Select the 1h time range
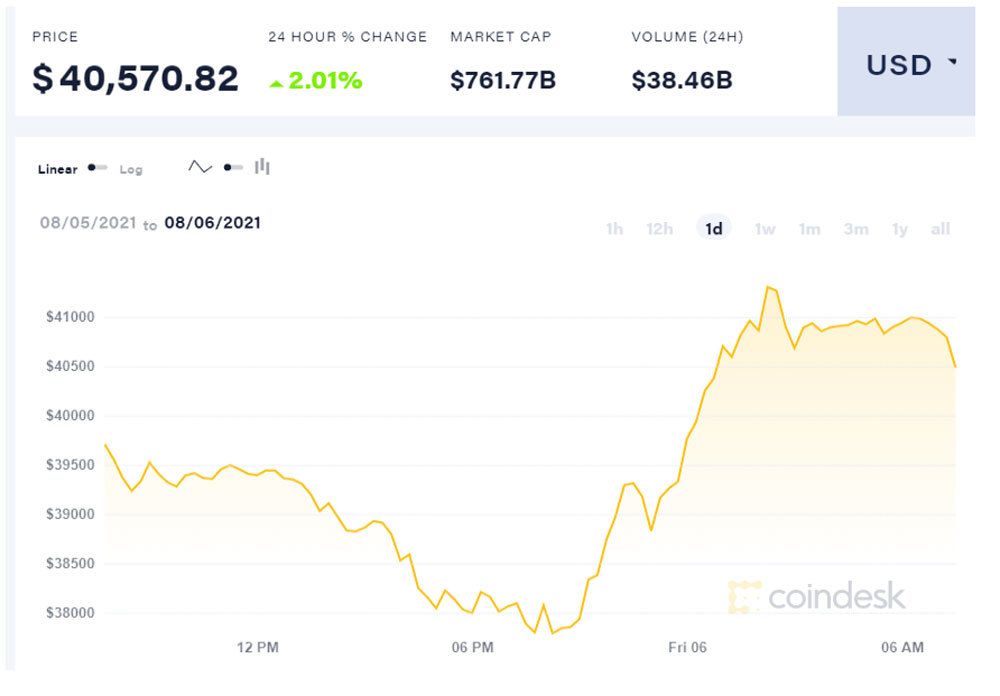 tap(614, 229)
